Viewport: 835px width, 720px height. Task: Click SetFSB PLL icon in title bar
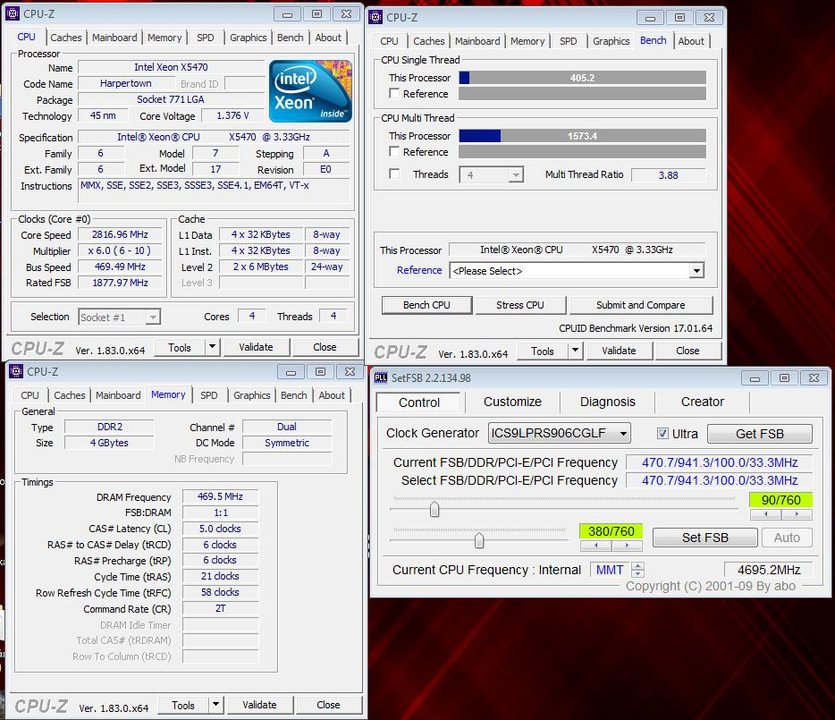pos(380,378)
